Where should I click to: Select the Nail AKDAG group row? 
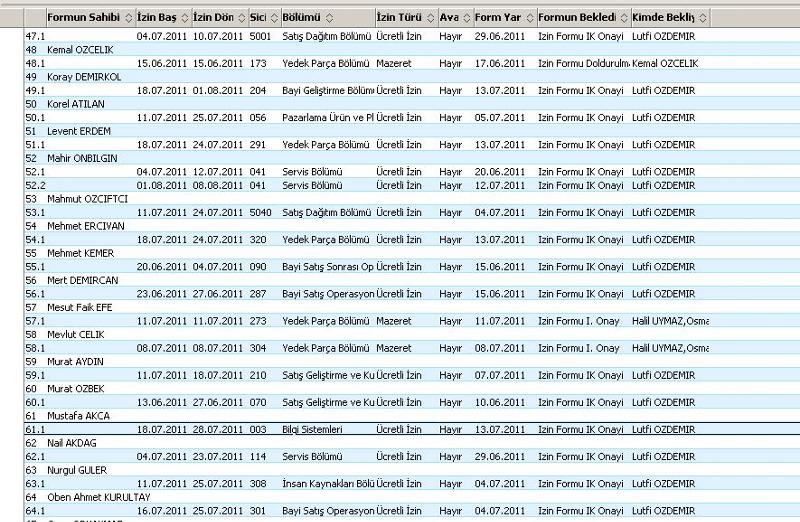(412, 443)
